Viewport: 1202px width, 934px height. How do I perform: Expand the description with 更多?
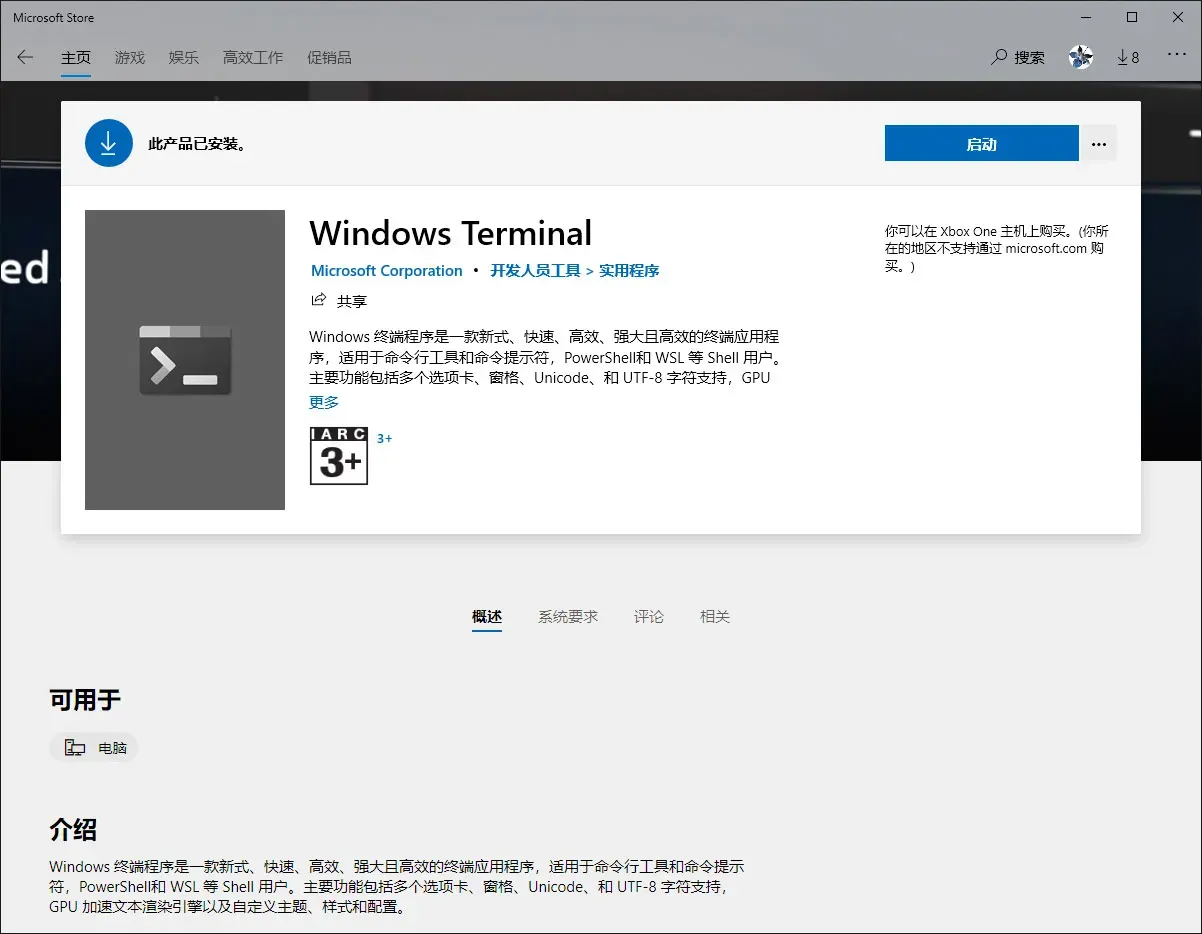pos(324,402)
